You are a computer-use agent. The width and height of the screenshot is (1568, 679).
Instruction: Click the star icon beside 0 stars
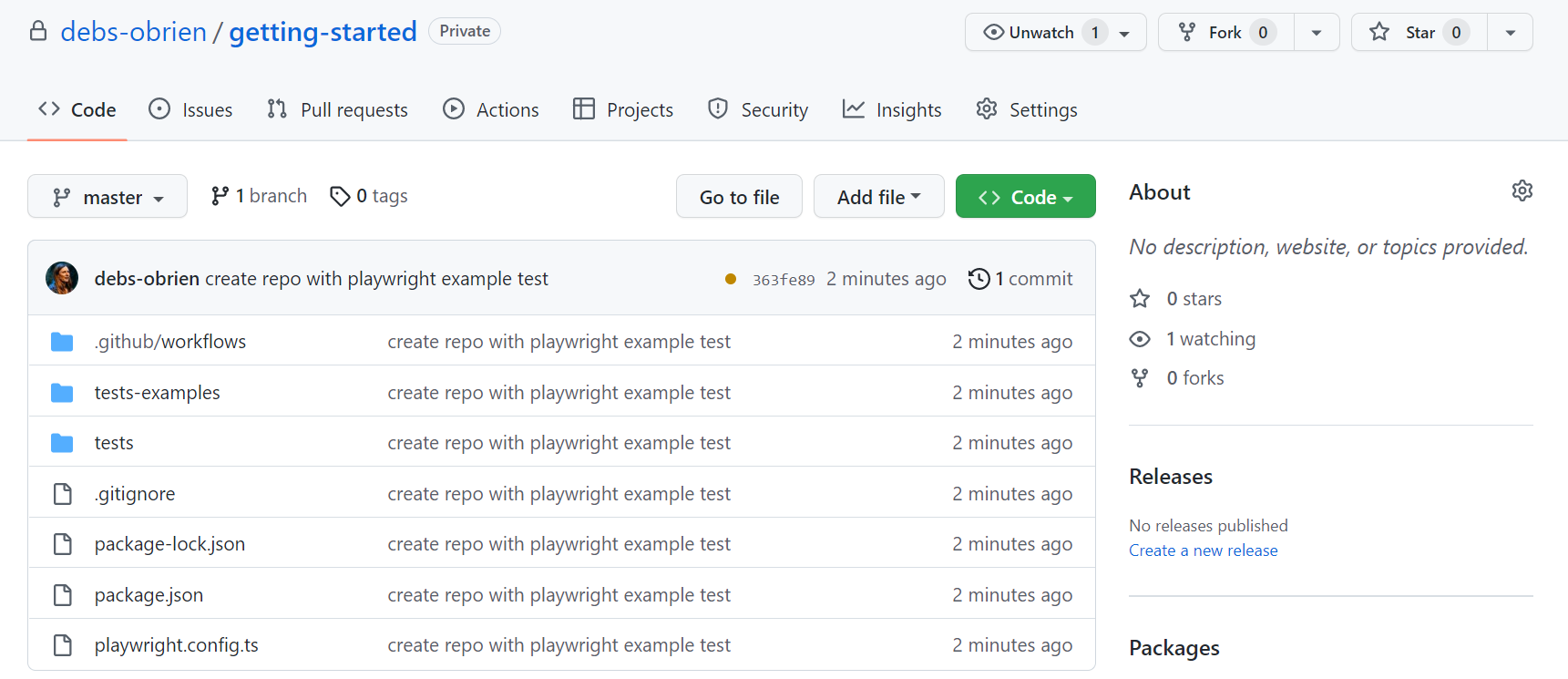[x=1140, y=299]
